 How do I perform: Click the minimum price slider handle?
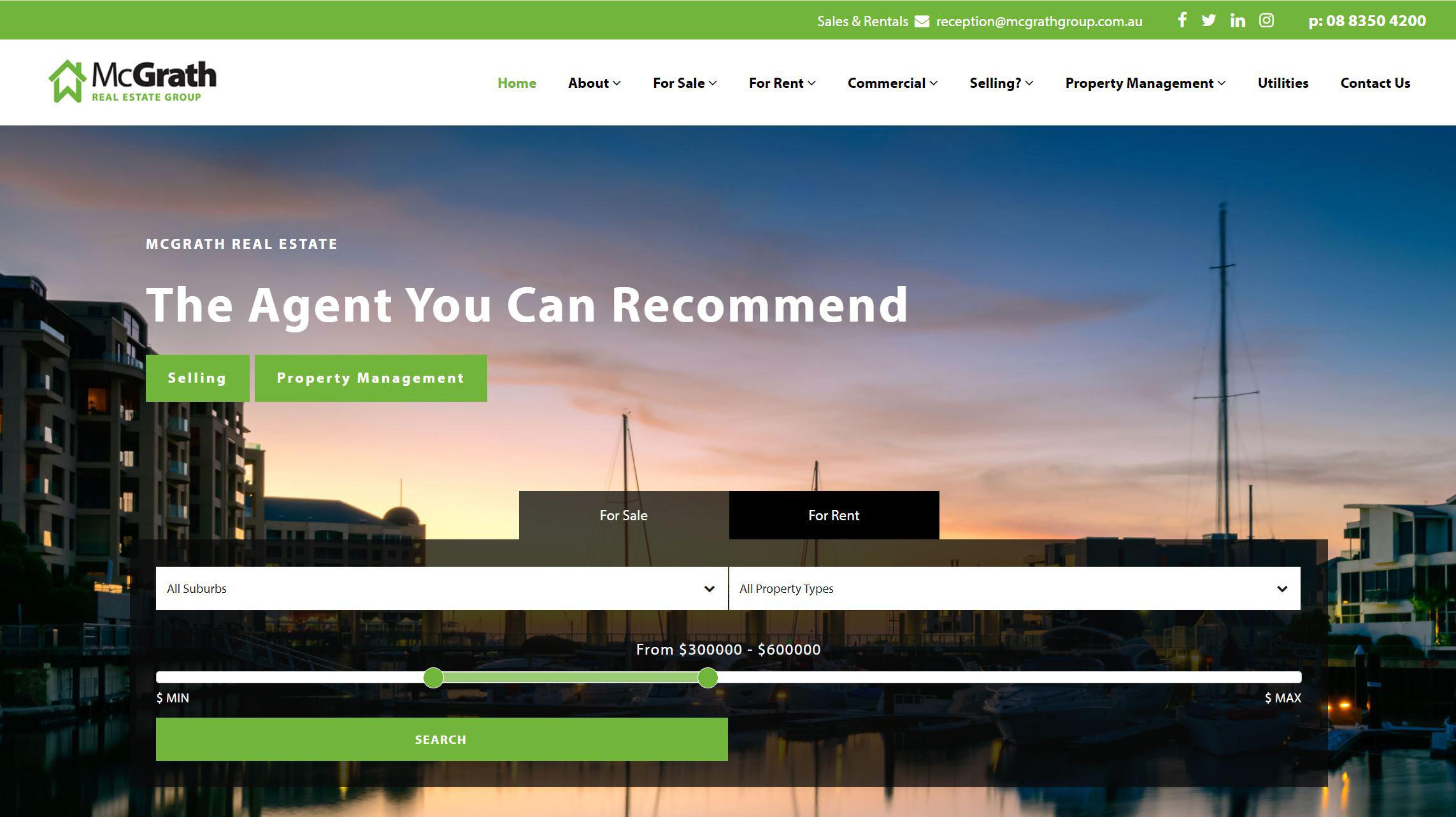click(x=433, y=678)
